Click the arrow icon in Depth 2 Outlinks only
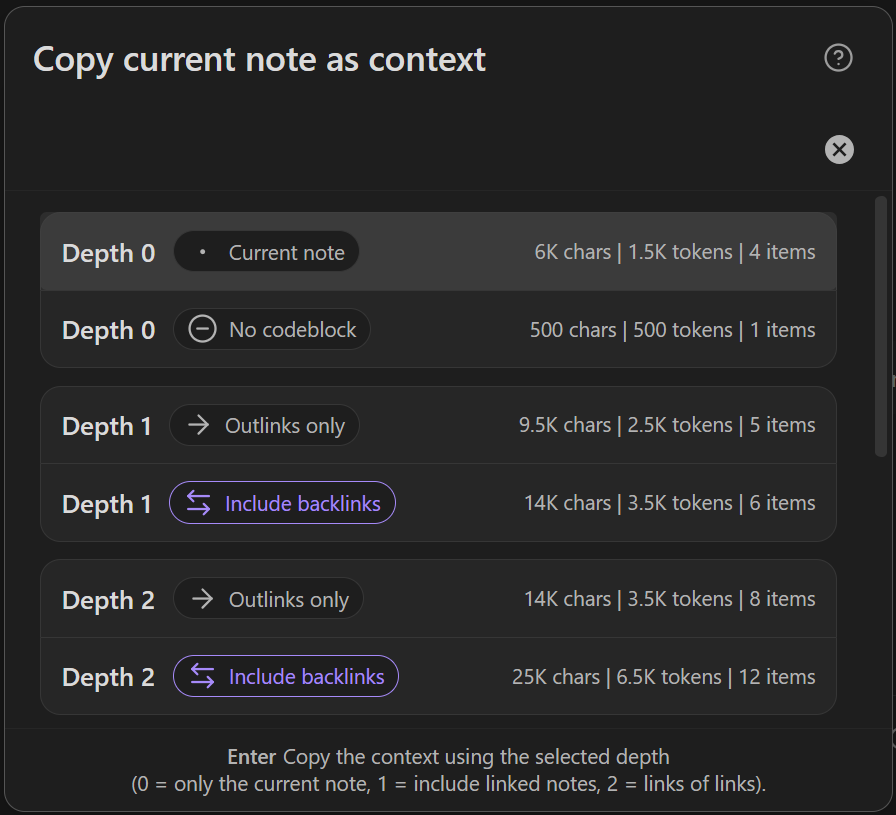The image size is (896, 815). coord(203,599)
